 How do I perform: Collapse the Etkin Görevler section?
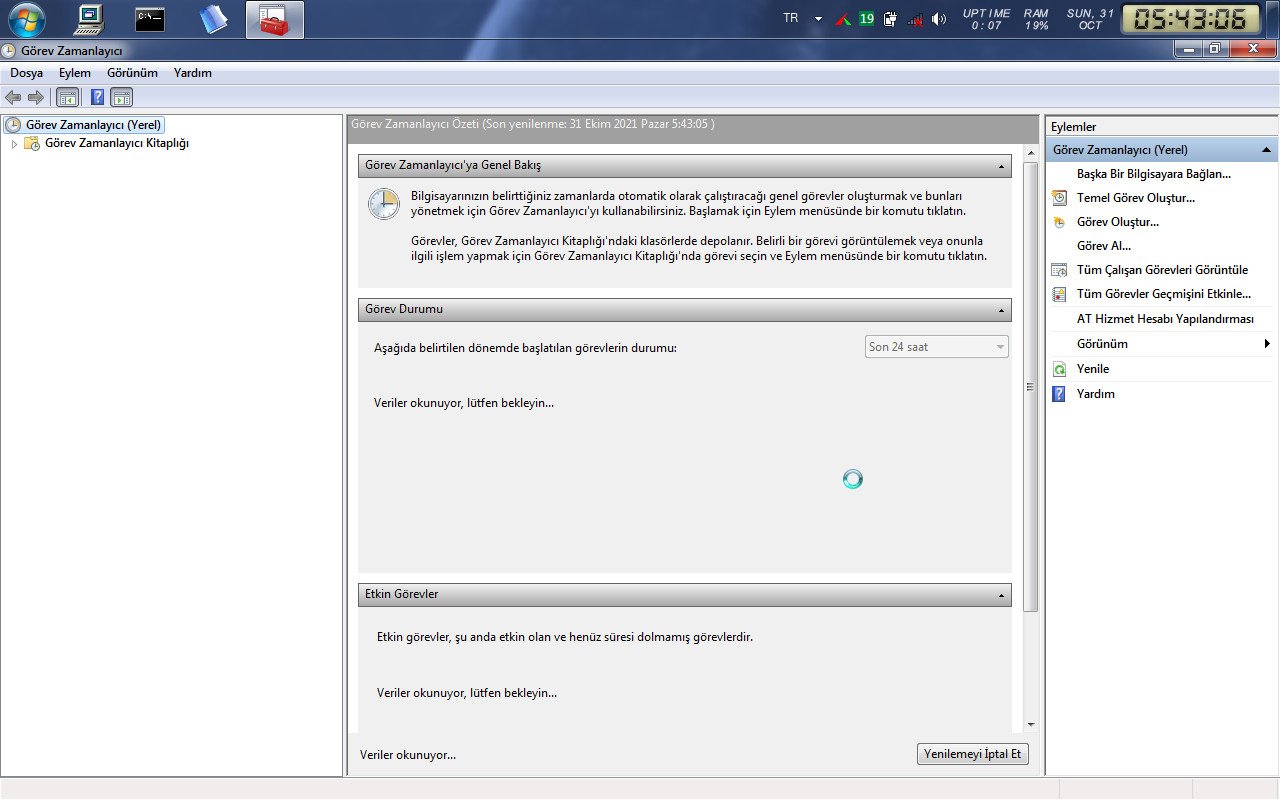1001,595
